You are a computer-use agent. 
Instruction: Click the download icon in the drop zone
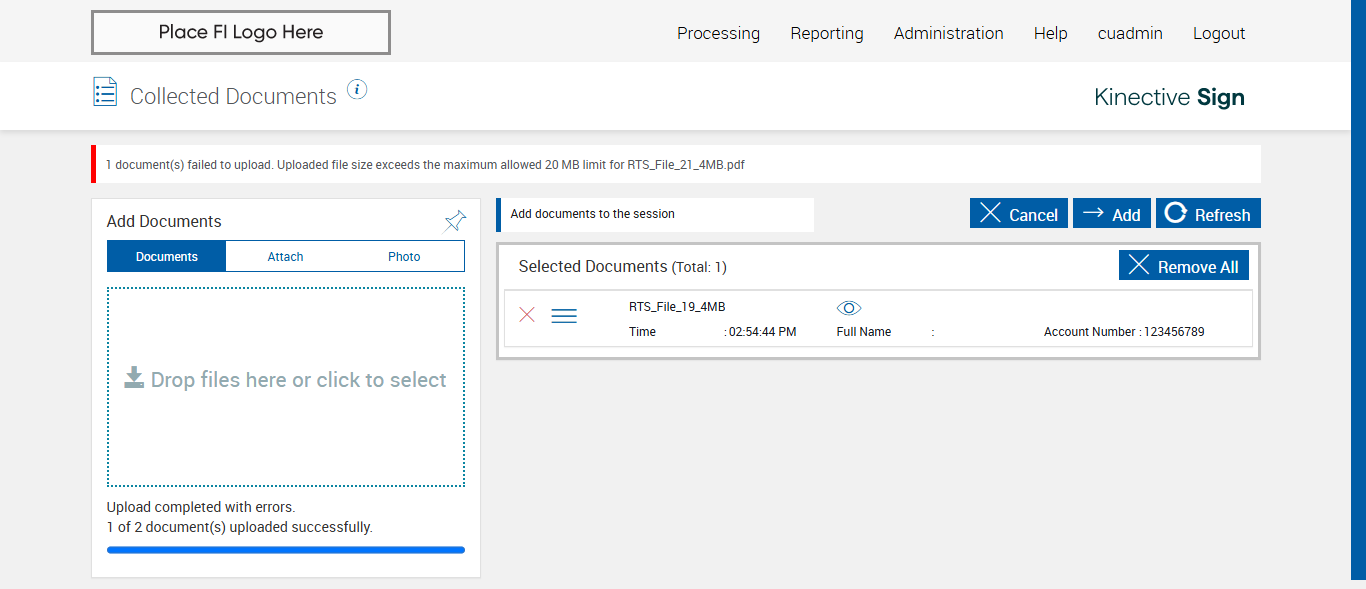[134, 377]
